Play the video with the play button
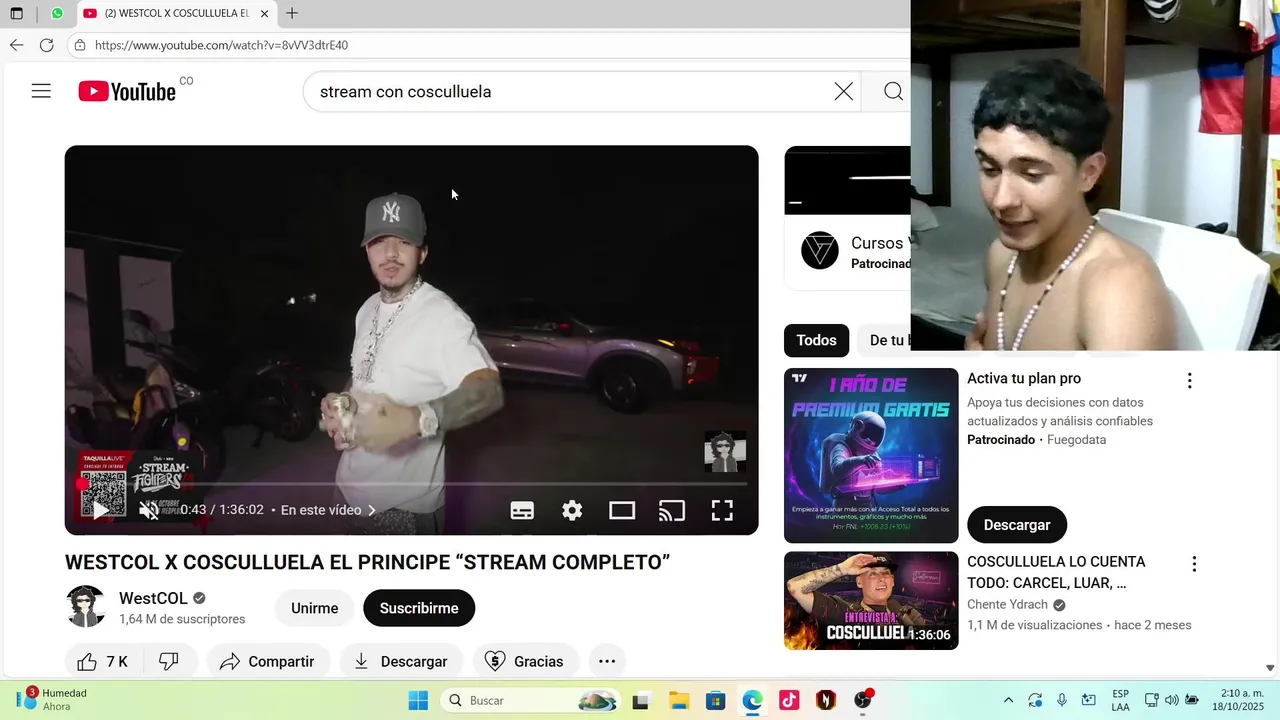1280x720 pixels. tap(101, 510)
